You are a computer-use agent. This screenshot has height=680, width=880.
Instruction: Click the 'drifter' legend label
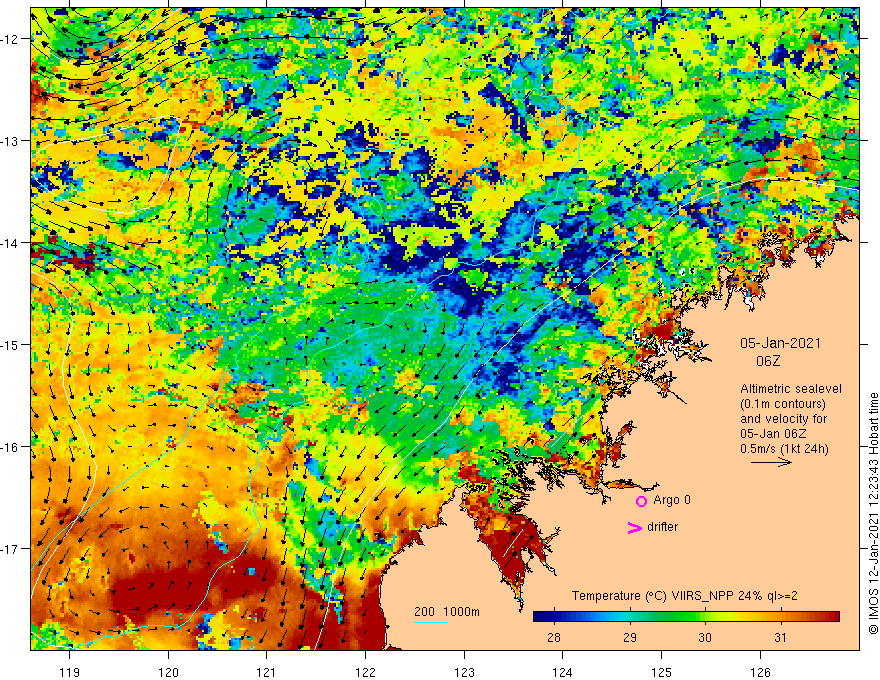click(x=662, y=527)
